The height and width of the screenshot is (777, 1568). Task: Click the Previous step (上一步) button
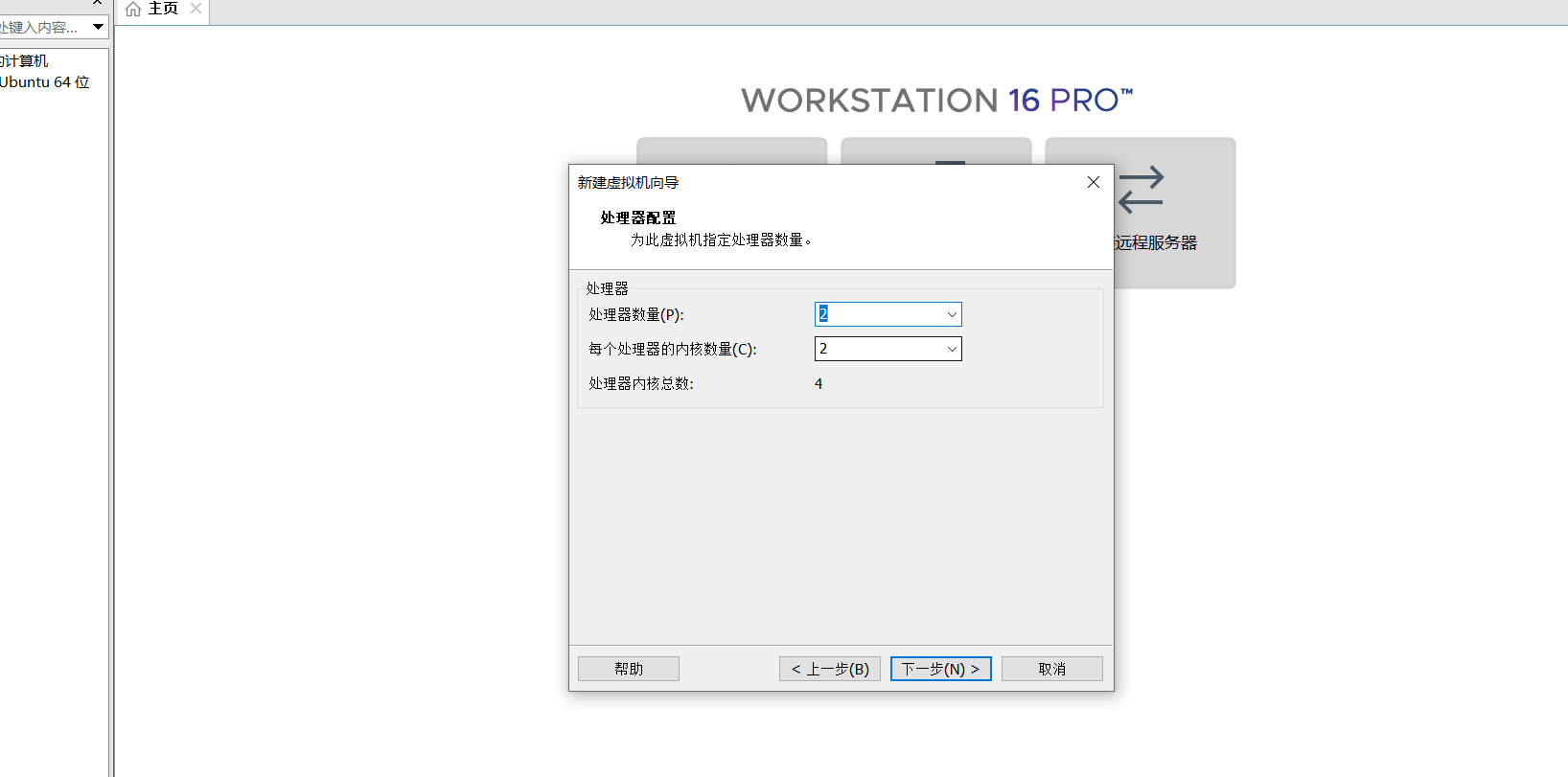[830, 669]
